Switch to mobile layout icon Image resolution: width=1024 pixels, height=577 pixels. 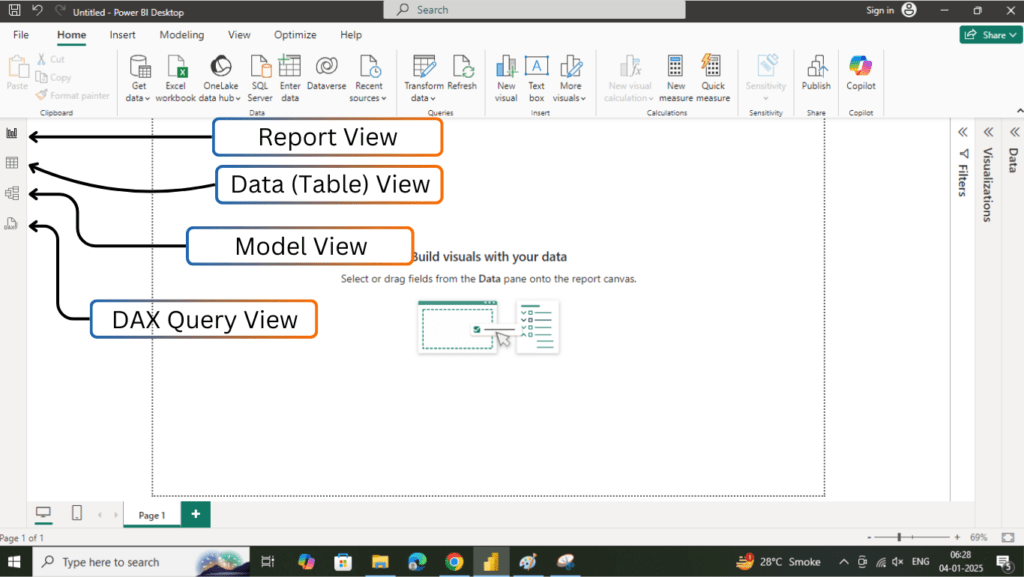tap(77, 514)
